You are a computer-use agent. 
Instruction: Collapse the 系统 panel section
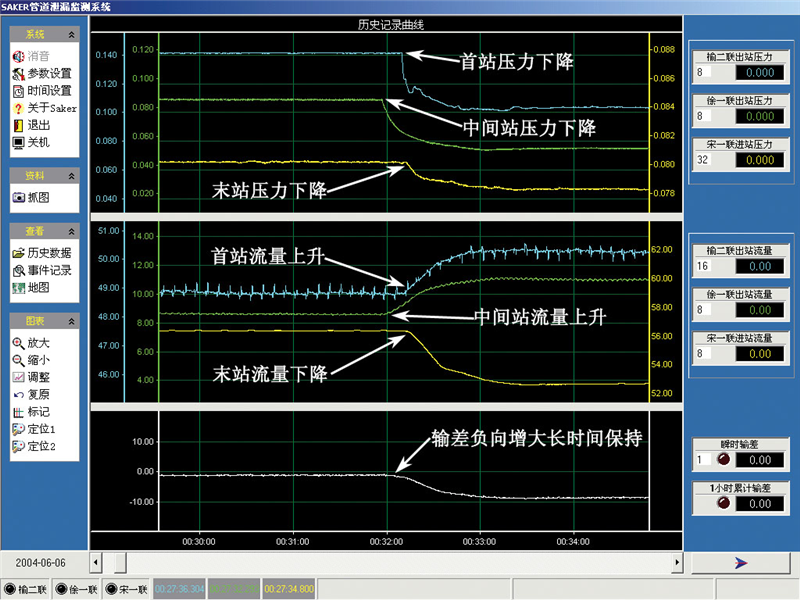coord(70,34)
